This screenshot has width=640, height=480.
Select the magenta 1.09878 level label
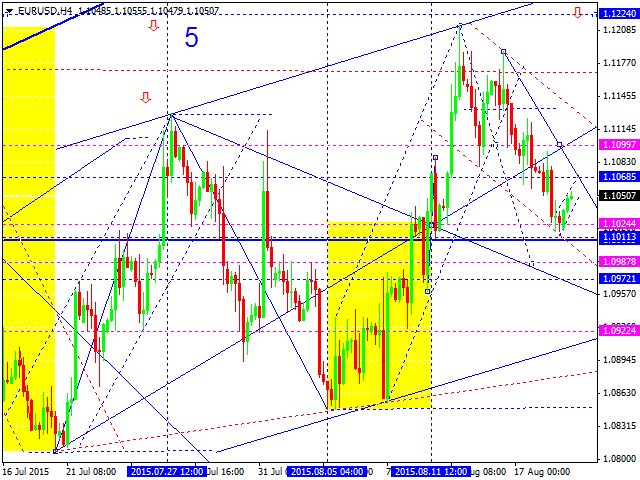click(x=619, y=262)
